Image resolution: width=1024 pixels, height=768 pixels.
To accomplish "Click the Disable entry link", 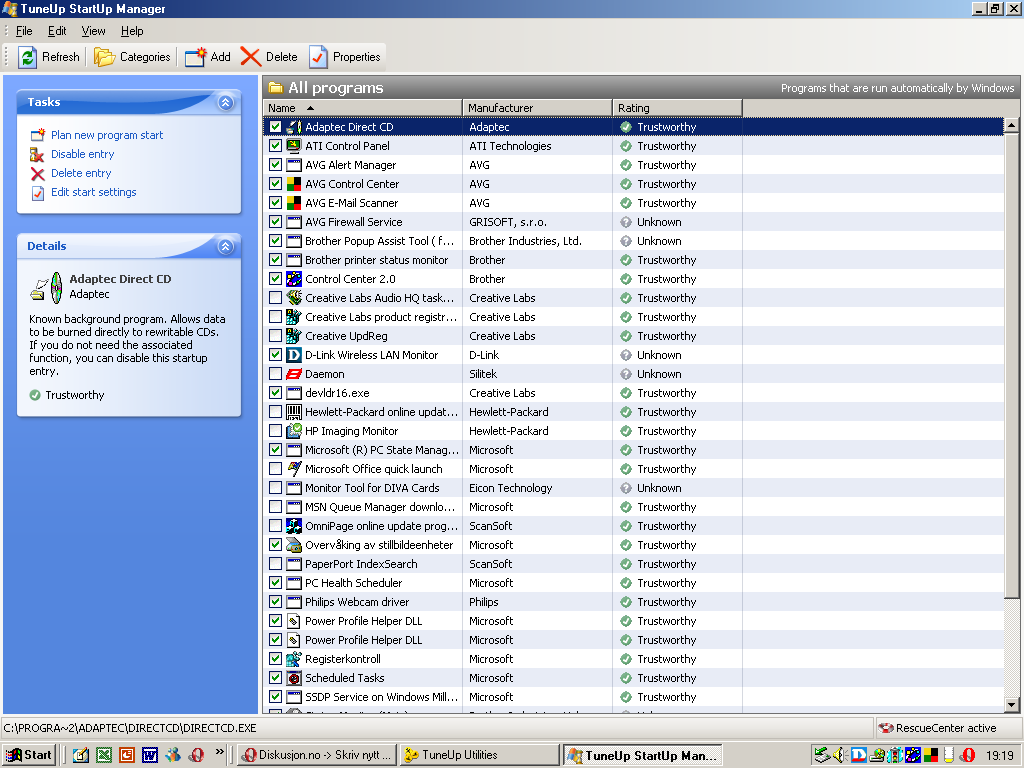I will coord(83,154).
